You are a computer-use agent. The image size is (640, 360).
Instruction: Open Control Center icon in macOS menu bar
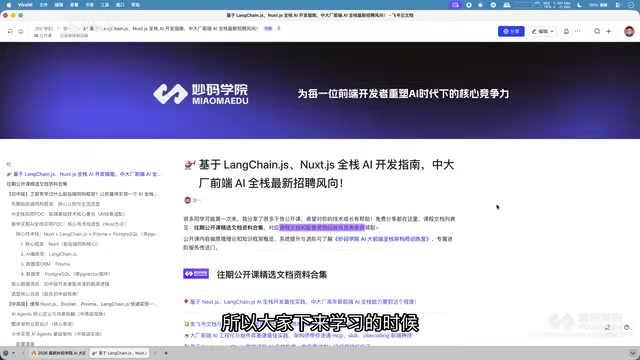(x=619, y=5)
